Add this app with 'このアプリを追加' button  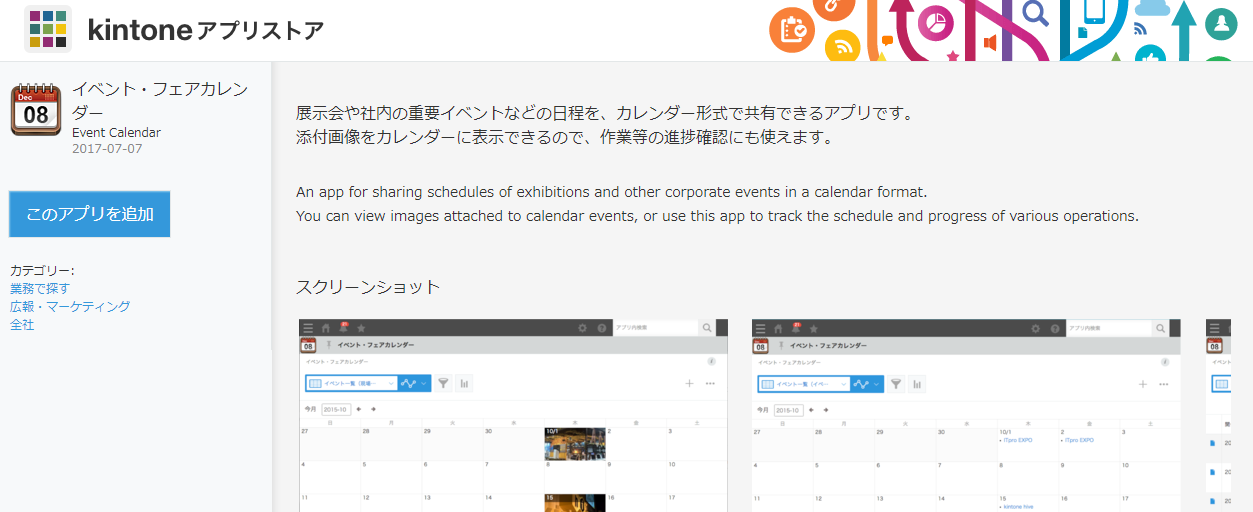click(90, 214)
